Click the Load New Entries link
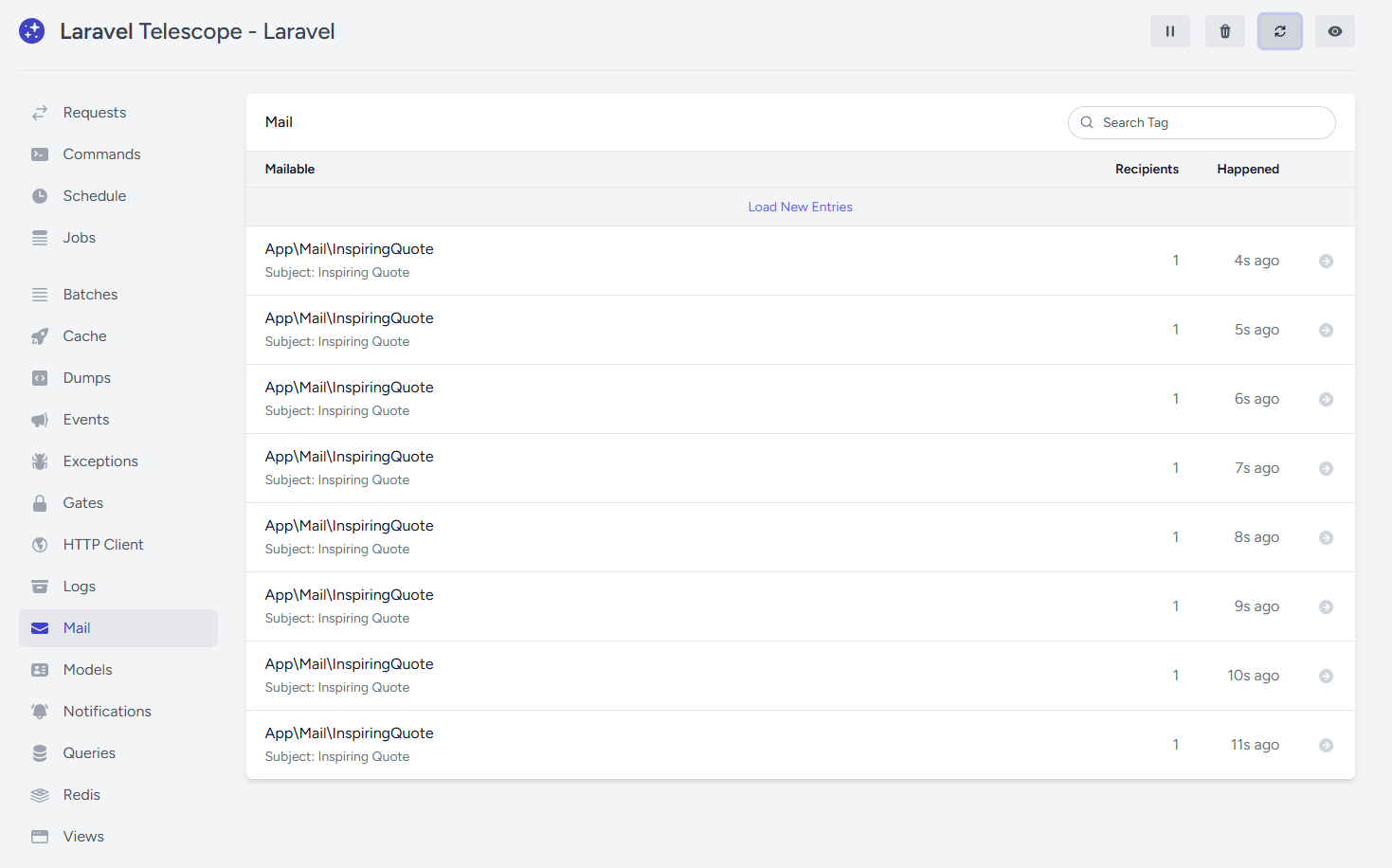This screenshot has width=1392, height=868. (800, 207)
